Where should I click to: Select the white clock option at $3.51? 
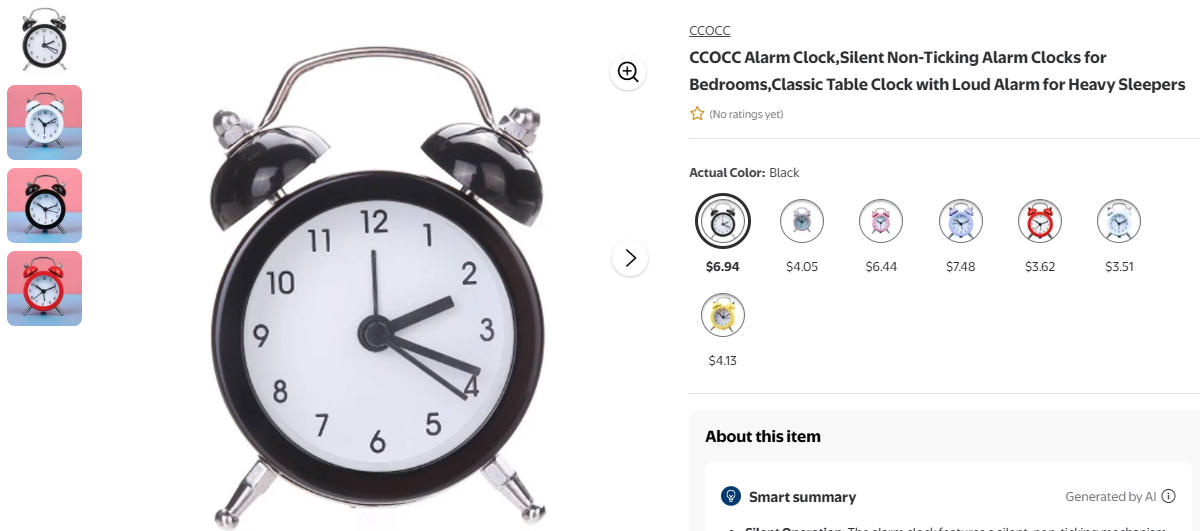click(x=1119, y=221)
